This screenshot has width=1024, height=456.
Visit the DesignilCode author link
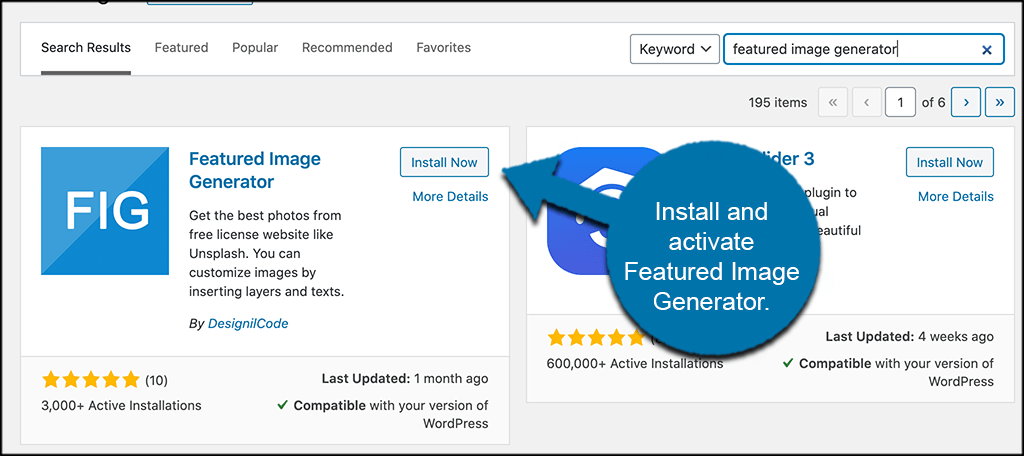[x=248, y=323]
